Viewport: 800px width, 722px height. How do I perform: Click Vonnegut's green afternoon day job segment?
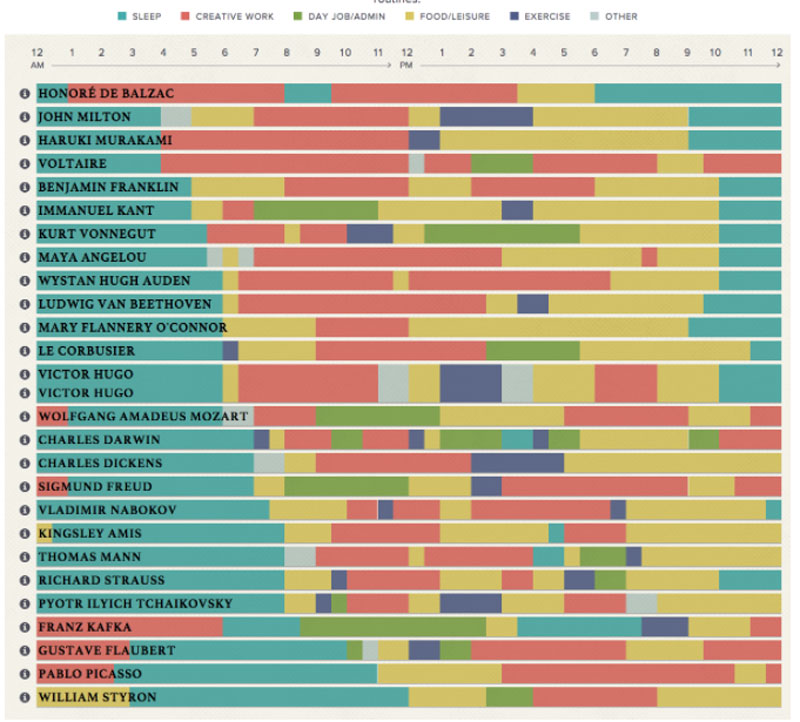coord(502,234)
